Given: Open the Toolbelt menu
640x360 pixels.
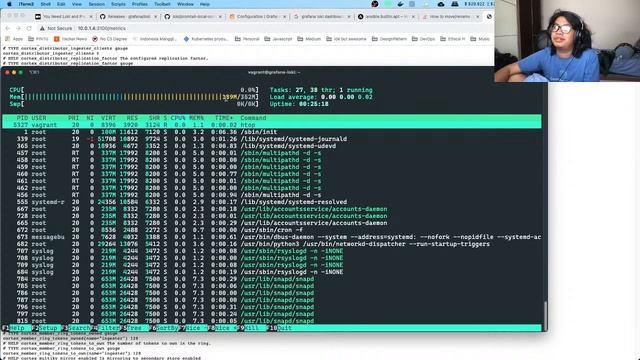Looking at the screenshot, I should point(162,4).
